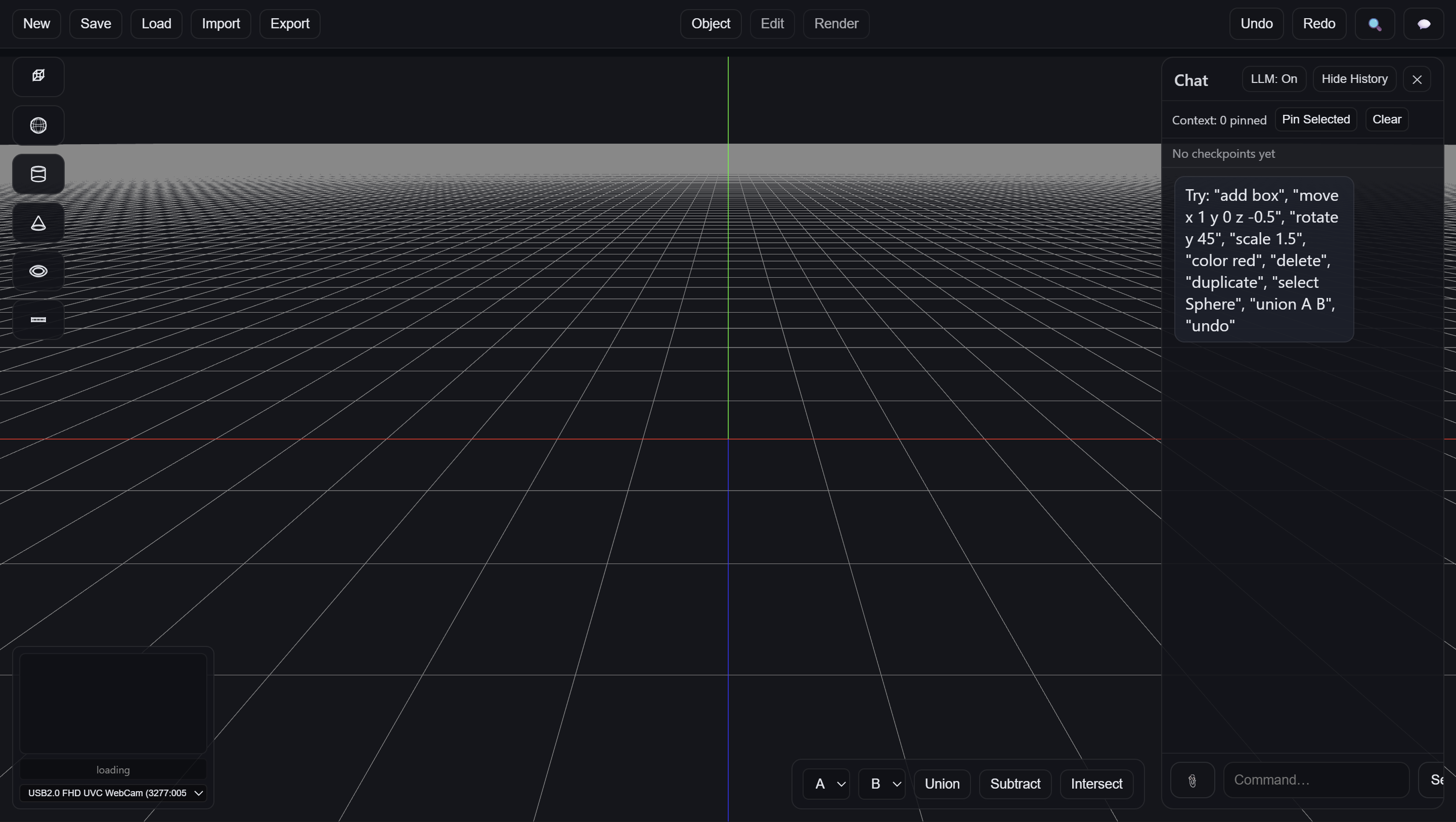Add a box primitive from sidebar
This screenshot has width=1456, height=822.
pyautogui.click(x=38, y=76)
